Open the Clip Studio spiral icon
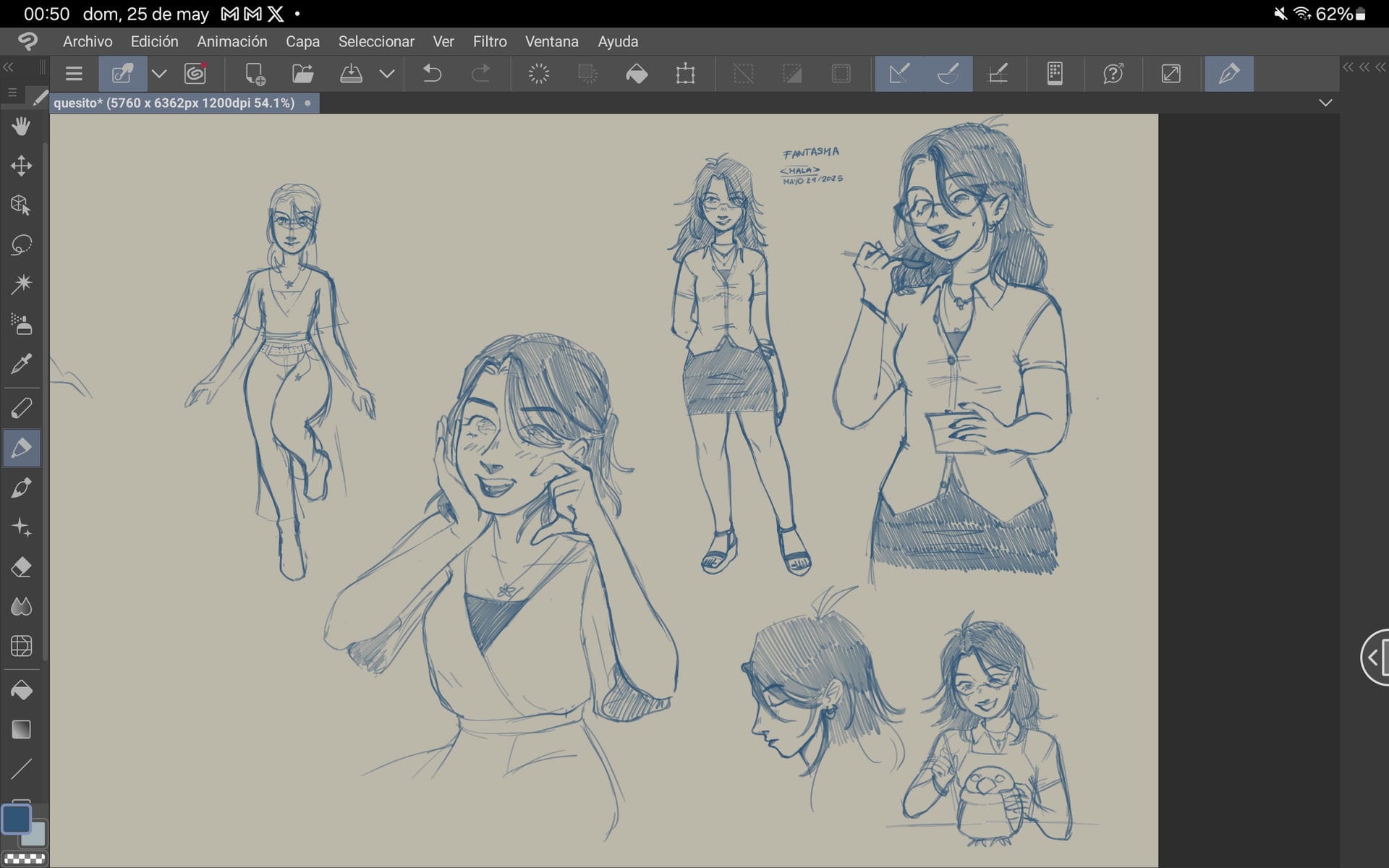The width and height of the screenshot is (1389, 868). (195, 74)
